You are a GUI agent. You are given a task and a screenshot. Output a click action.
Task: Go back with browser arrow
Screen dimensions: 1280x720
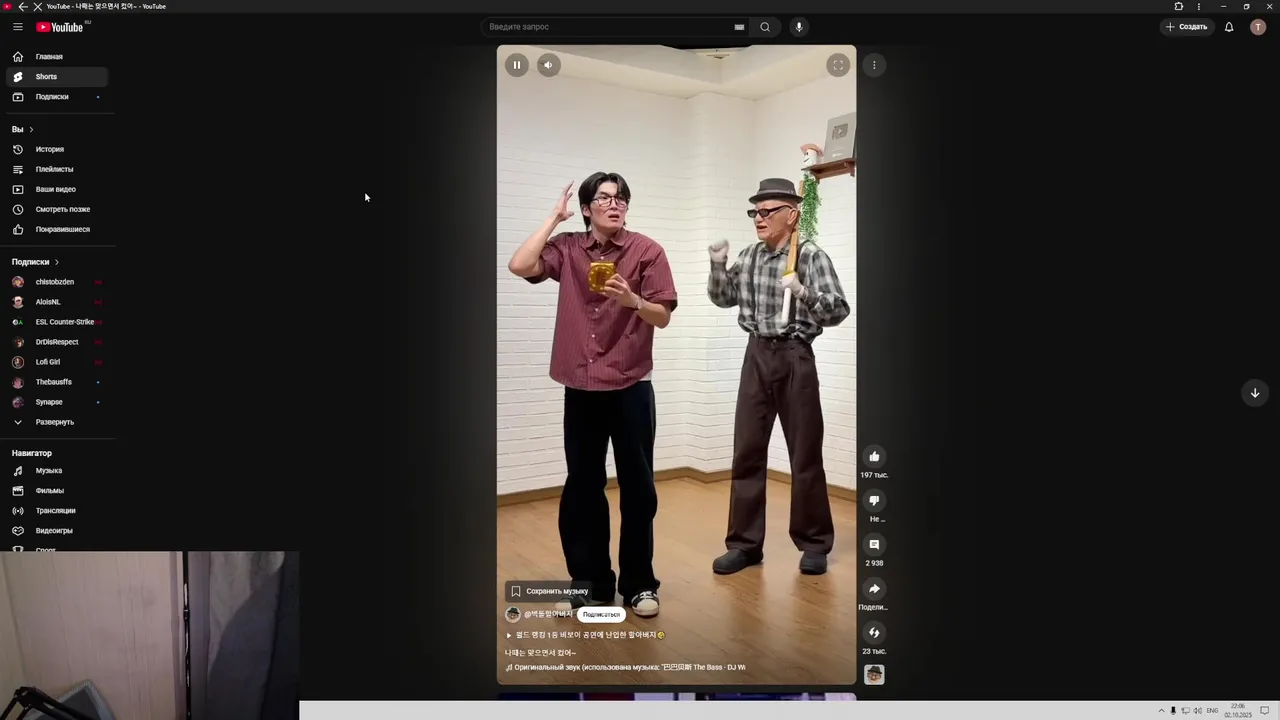23,6
